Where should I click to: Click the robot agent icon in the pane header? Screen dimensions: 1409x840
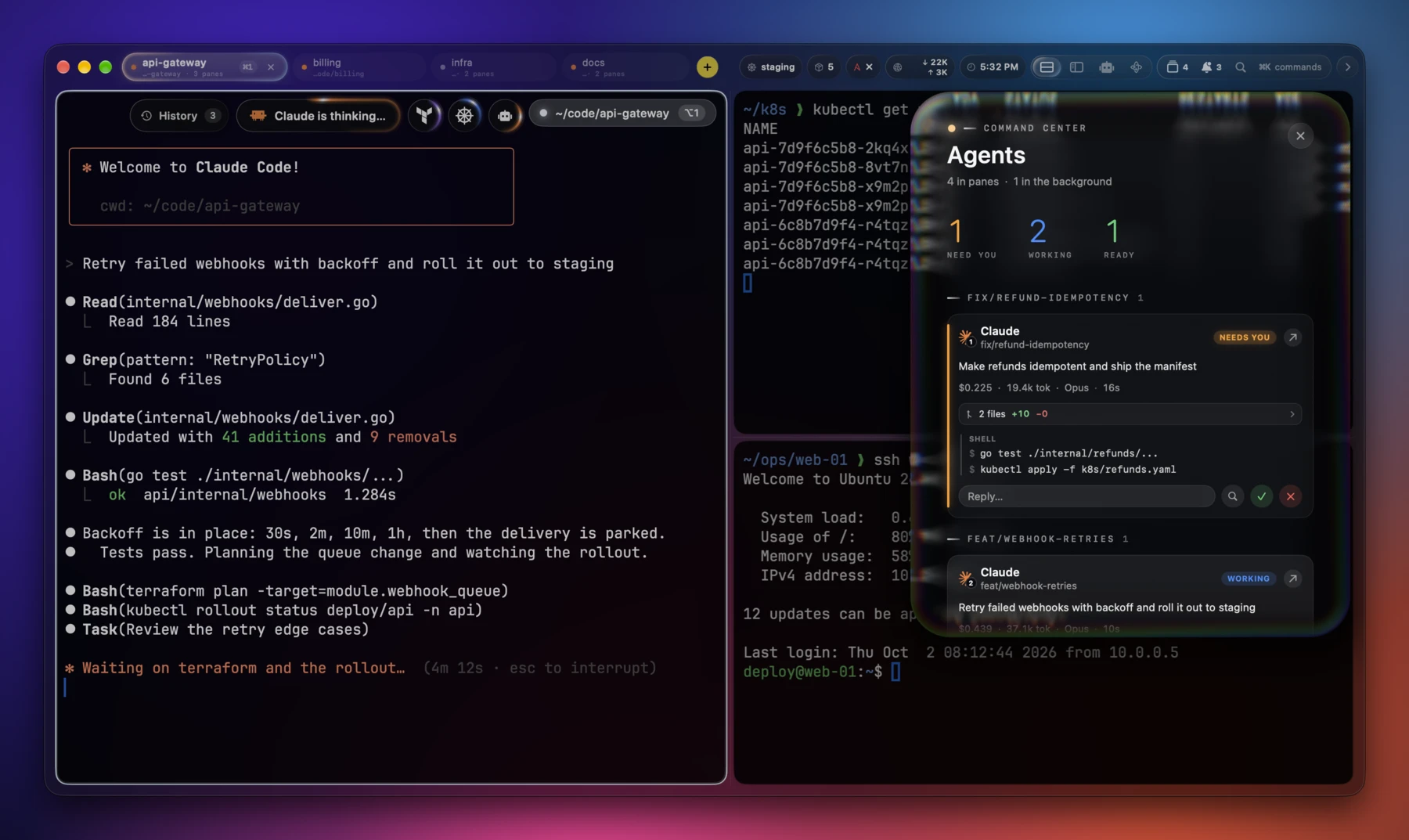(505, 116)
